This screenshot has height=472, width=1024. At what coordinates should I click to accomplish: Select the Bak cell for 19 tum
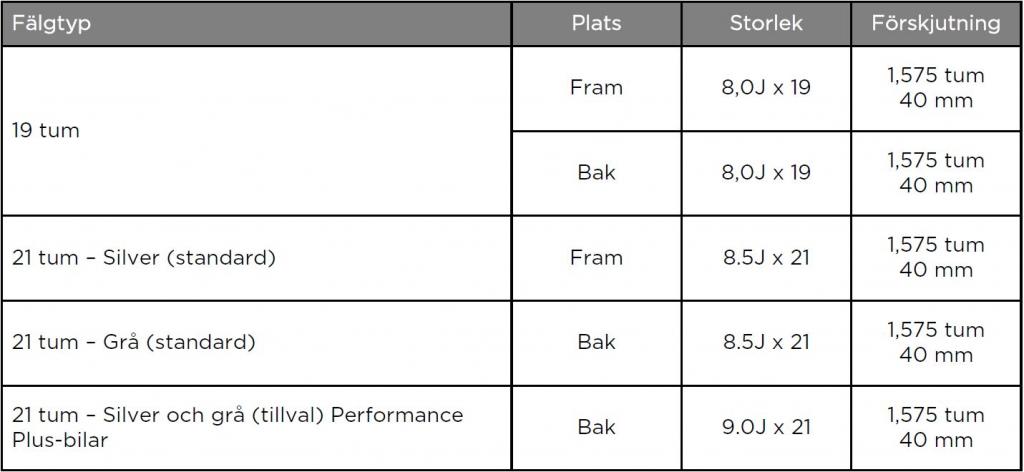[596, 173]
